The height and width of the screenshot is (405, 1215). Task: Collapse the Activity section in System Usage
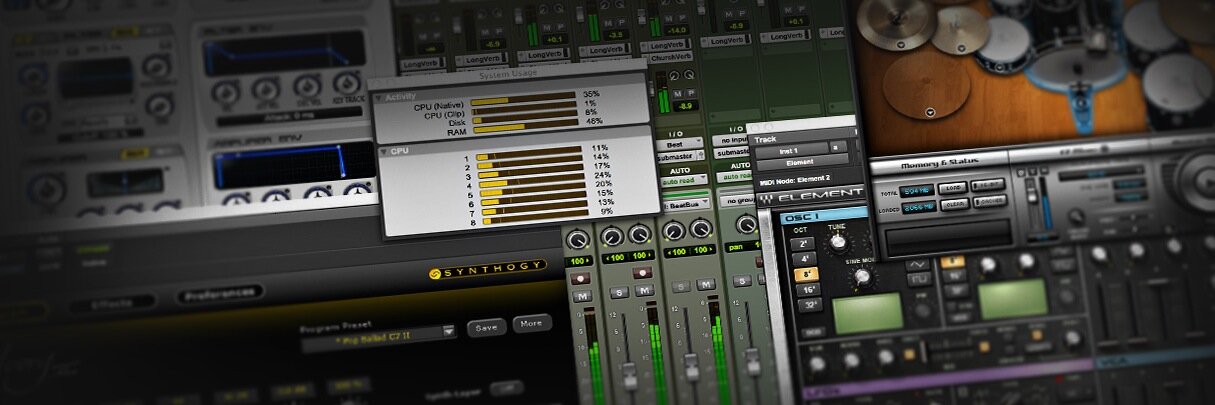379,98
